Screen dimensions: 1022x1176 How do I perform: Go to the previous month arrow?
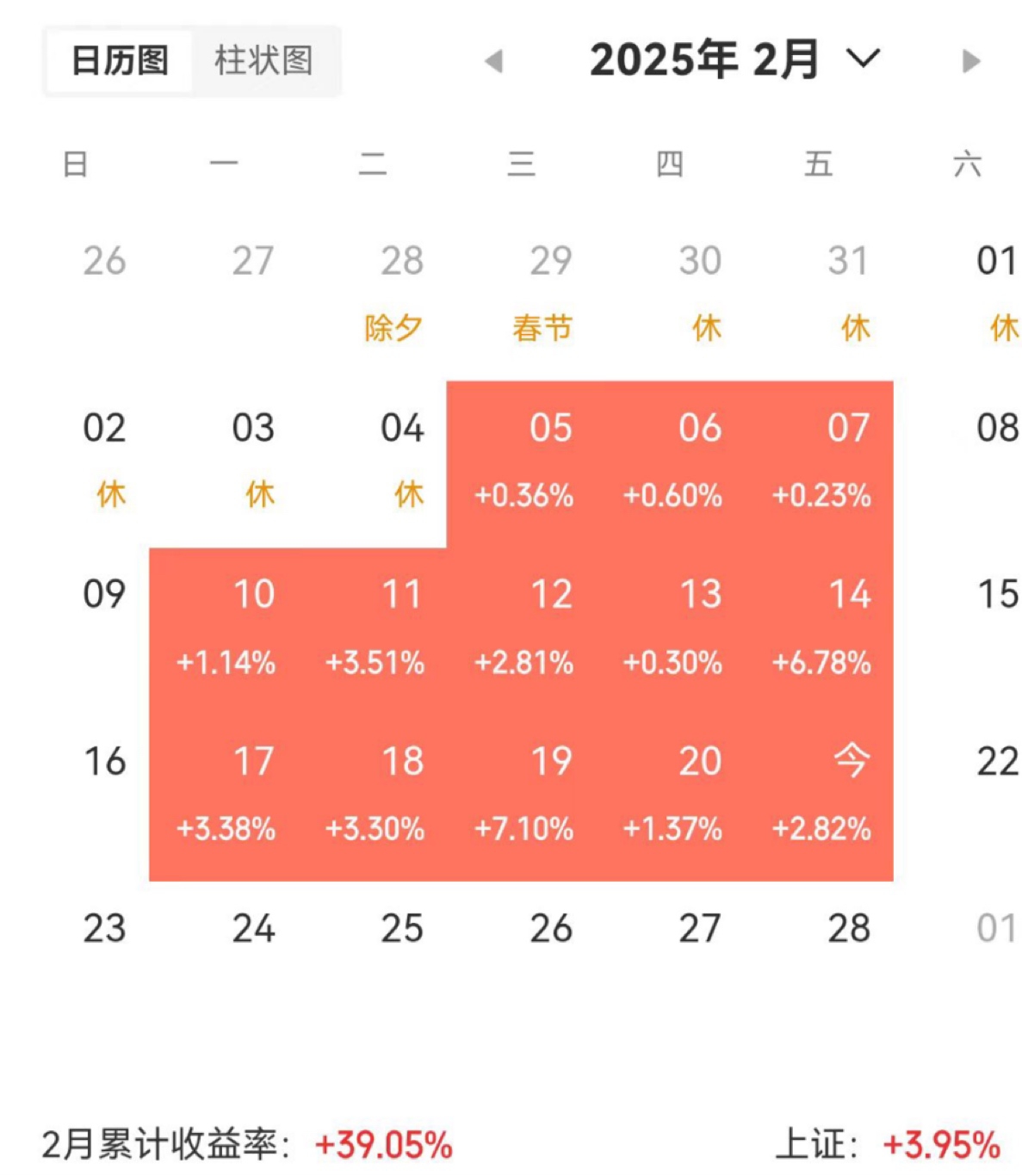pyautogui.click(x=494, y=61)
